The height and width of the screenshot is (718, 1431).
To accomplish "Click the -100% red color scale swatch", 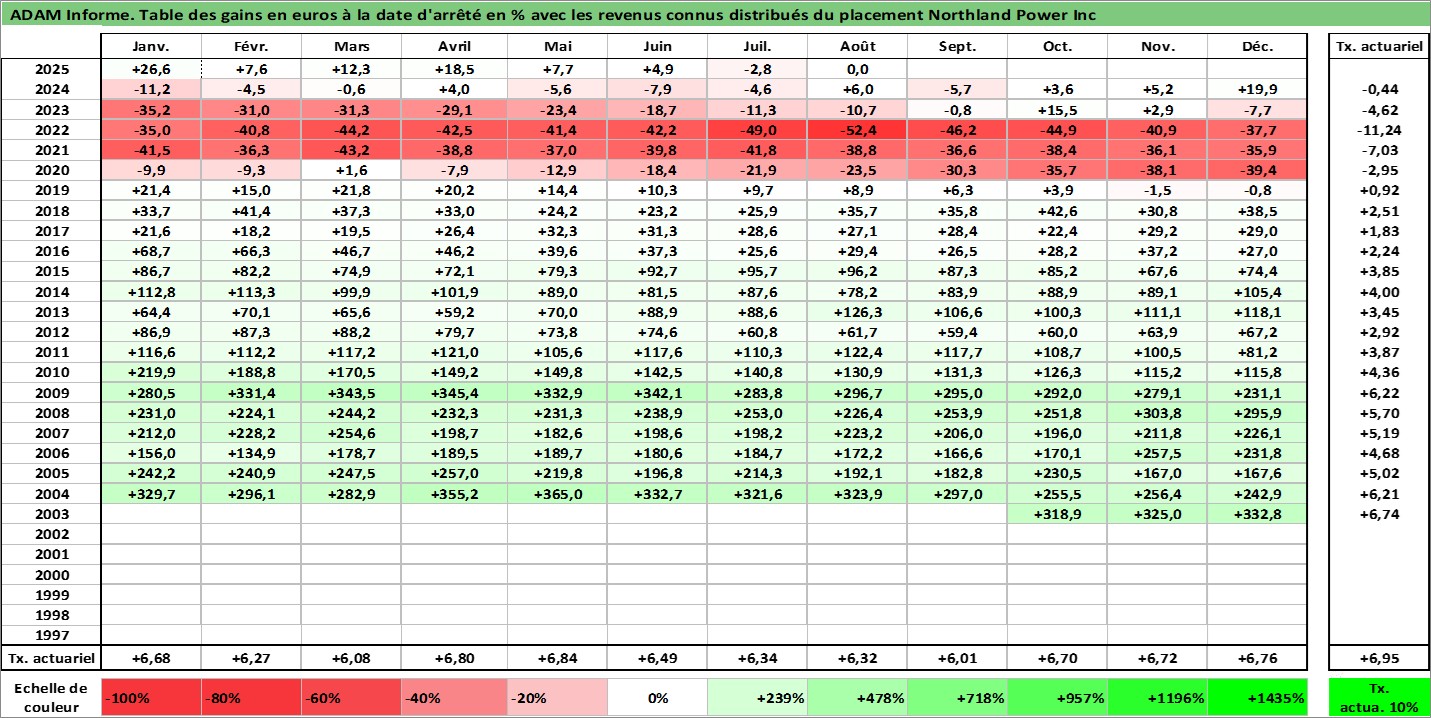I will [x=152, y=697].
